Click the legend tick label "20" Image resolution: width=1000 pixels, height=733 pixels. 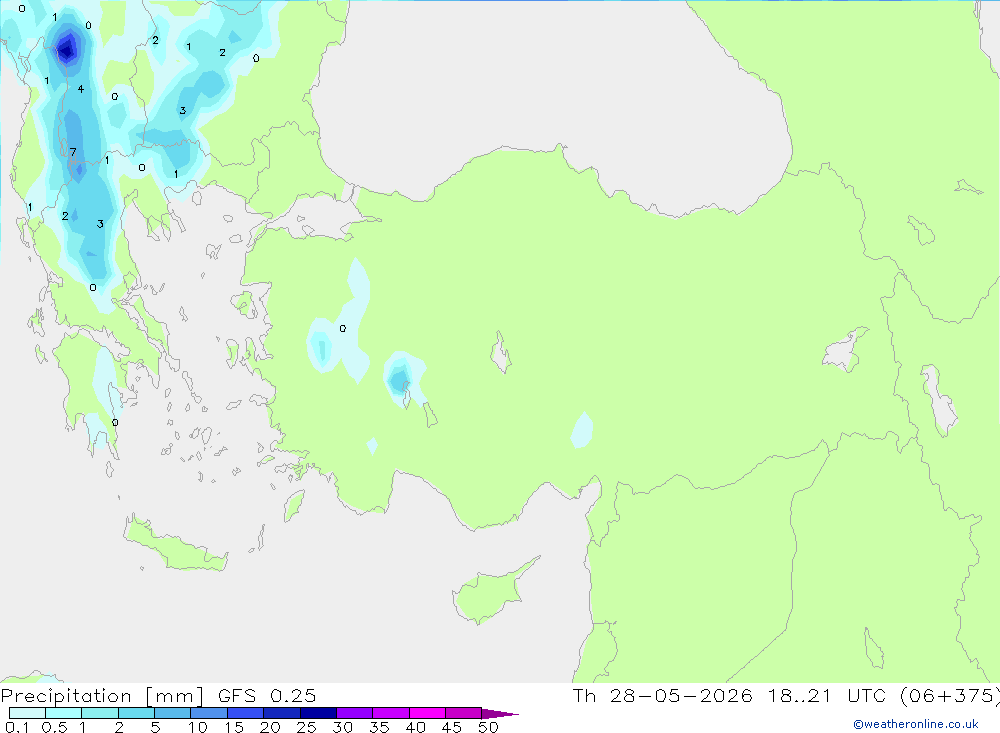point(270,727)
